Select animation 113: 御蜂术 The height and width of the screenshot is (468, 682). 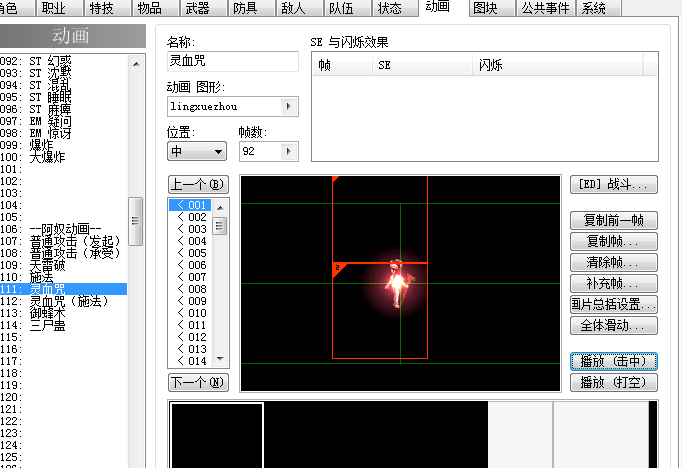click(64, 313)
